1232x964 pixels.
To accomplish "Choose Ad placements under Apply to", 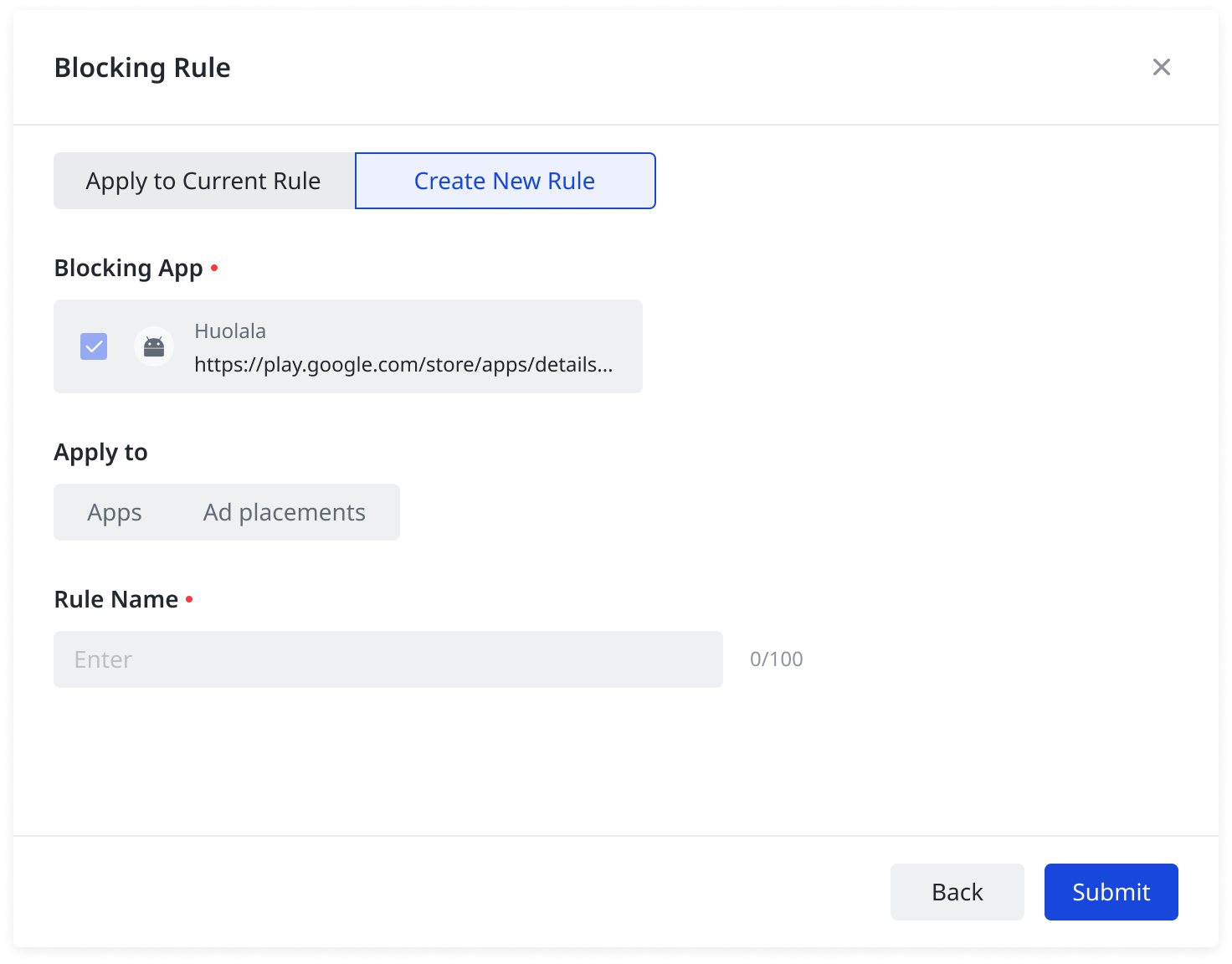I will [285, 512].
